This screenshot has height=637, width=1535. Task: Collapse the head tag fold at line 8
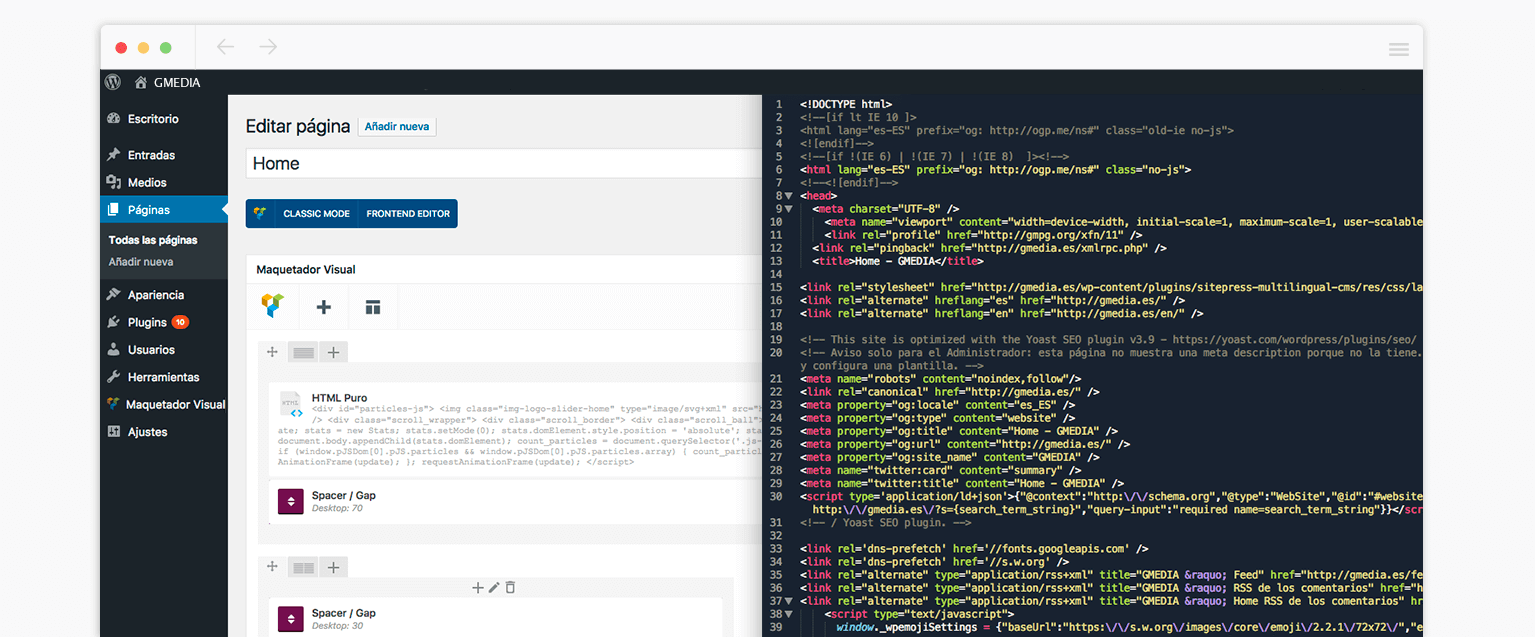click(x=788, y=196)
